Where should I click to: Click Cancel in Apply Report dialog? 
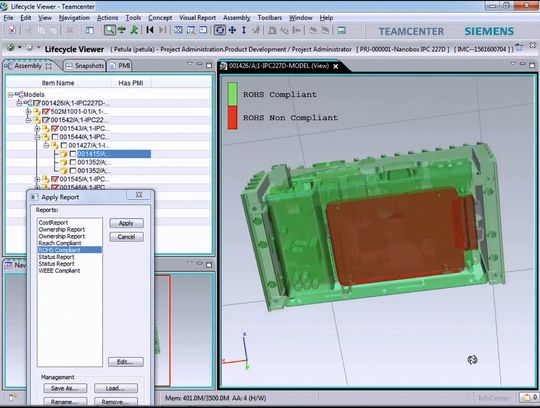pos(126,237)
